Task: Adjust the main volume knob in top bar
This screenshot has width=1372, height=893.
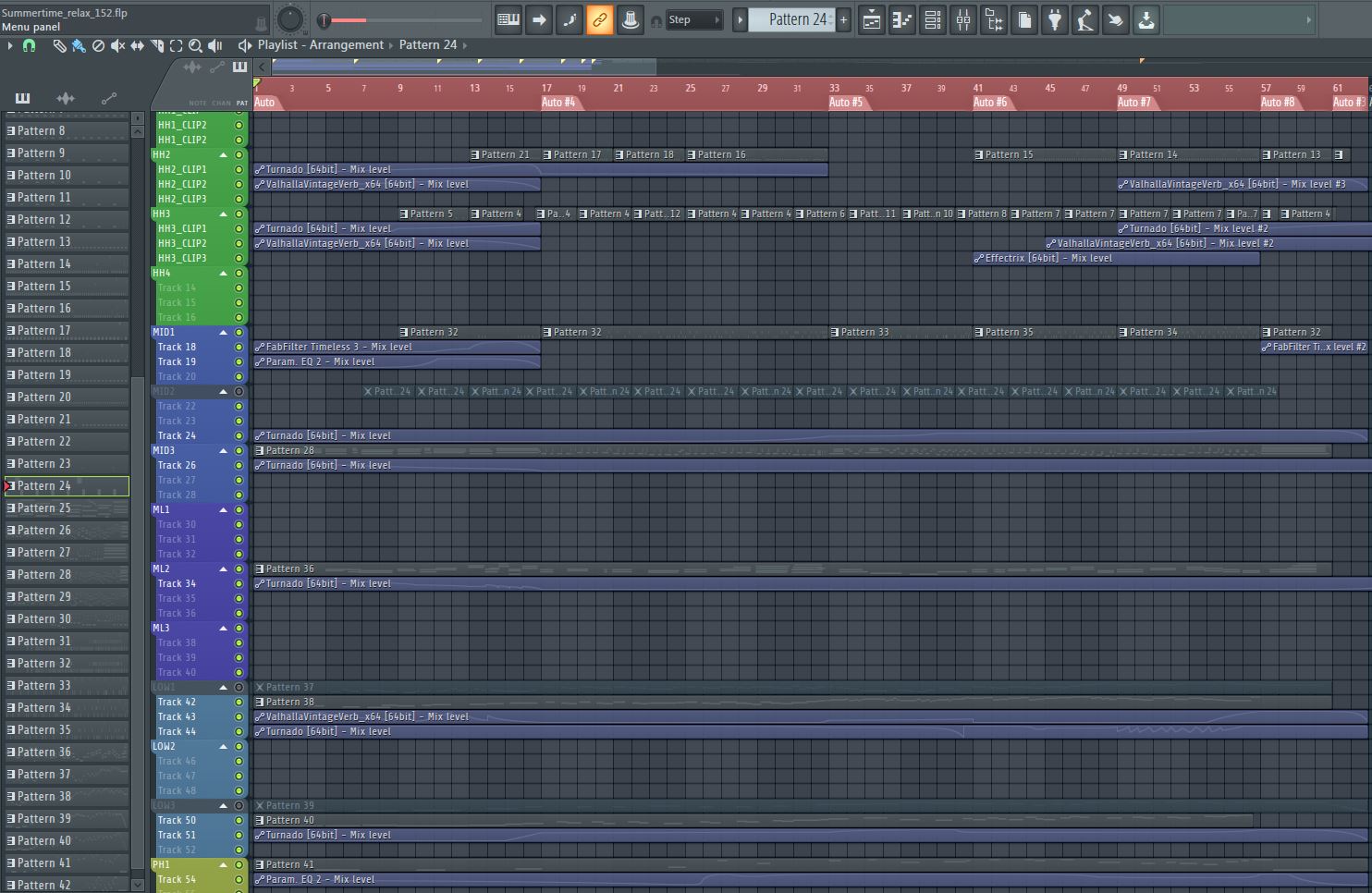Action: point(289,18)
